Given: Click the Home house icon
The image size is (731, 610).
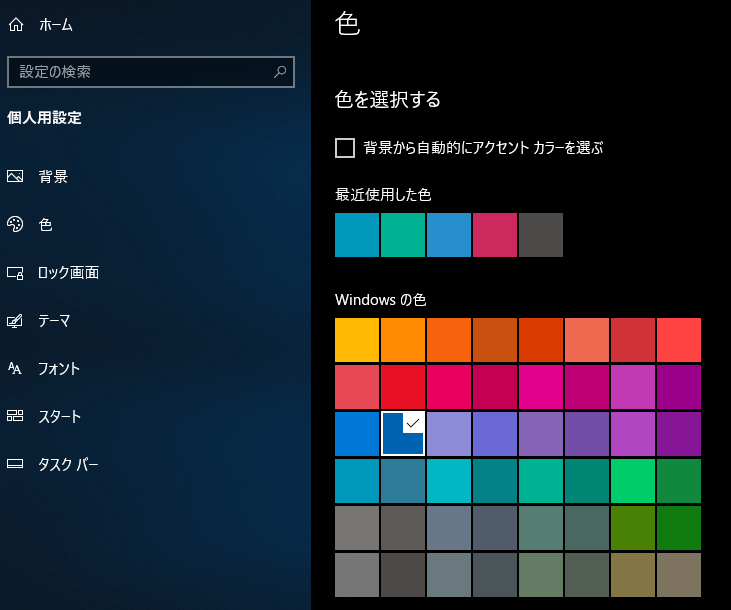Looking at the screenshot, I should click(x=16, y=24).
